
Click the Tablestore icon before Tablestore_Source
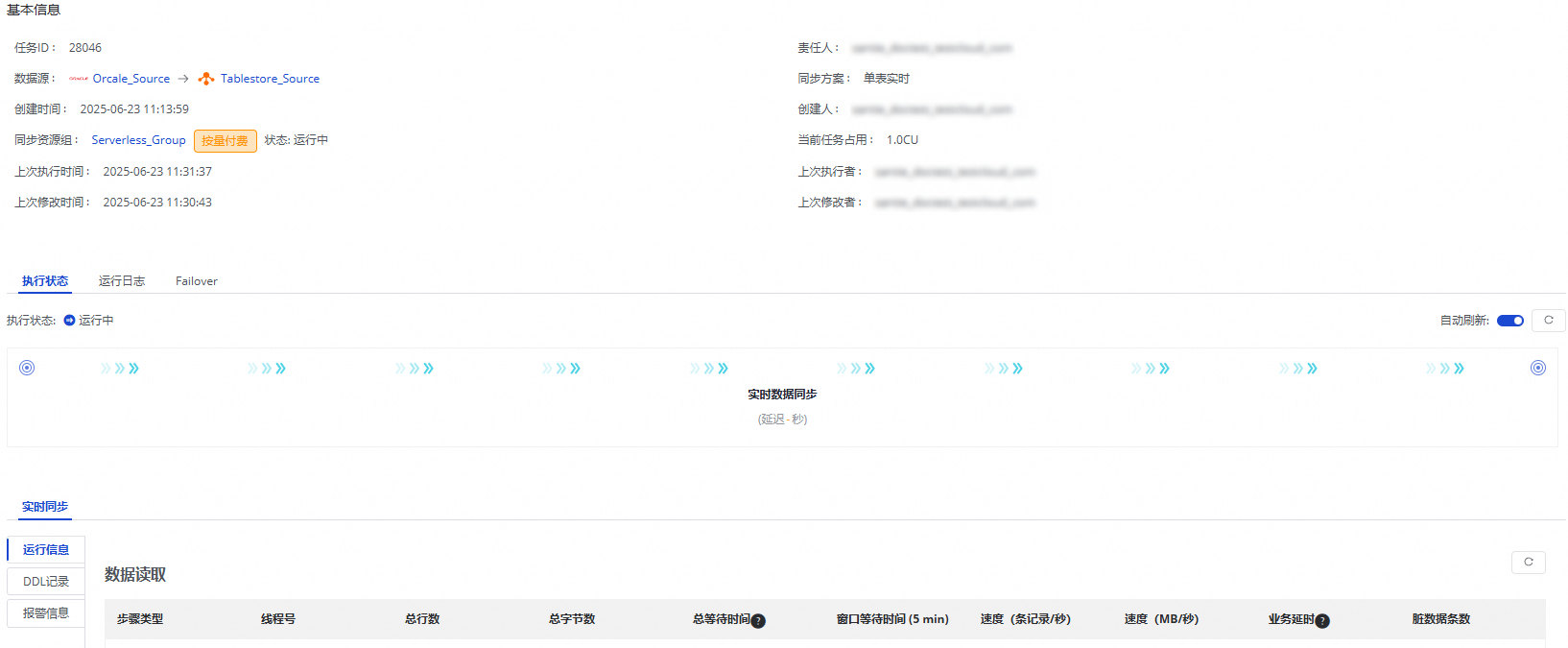(x=206, y=79)
